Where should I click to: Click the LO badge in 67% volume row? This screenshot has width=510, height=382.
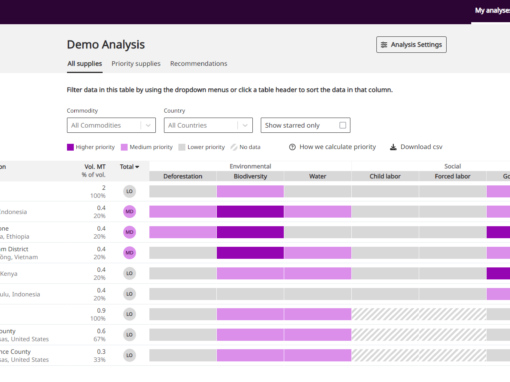point(129,335)
